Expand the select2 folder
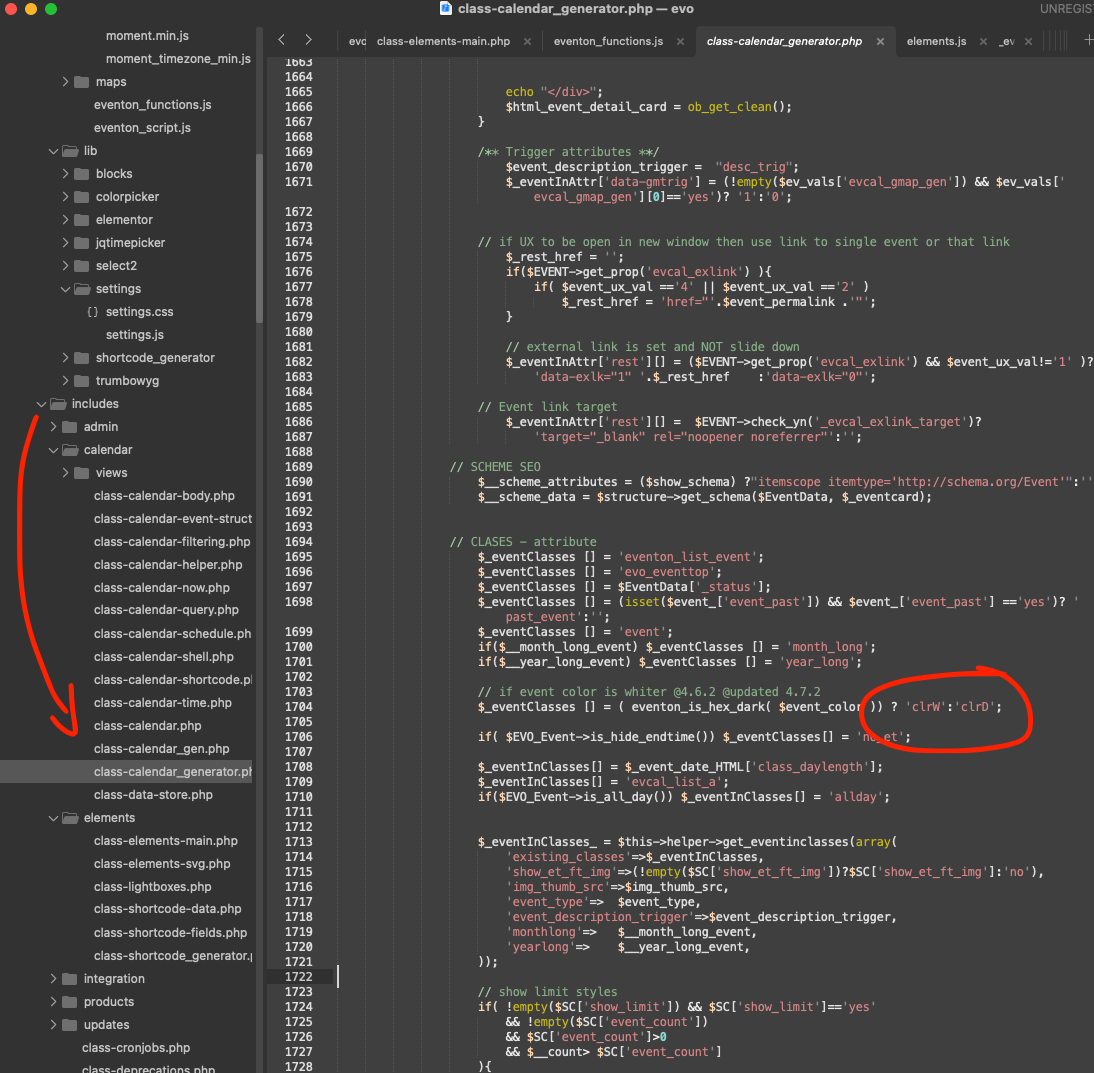The image size is (1094, 1073). (65, 266)
